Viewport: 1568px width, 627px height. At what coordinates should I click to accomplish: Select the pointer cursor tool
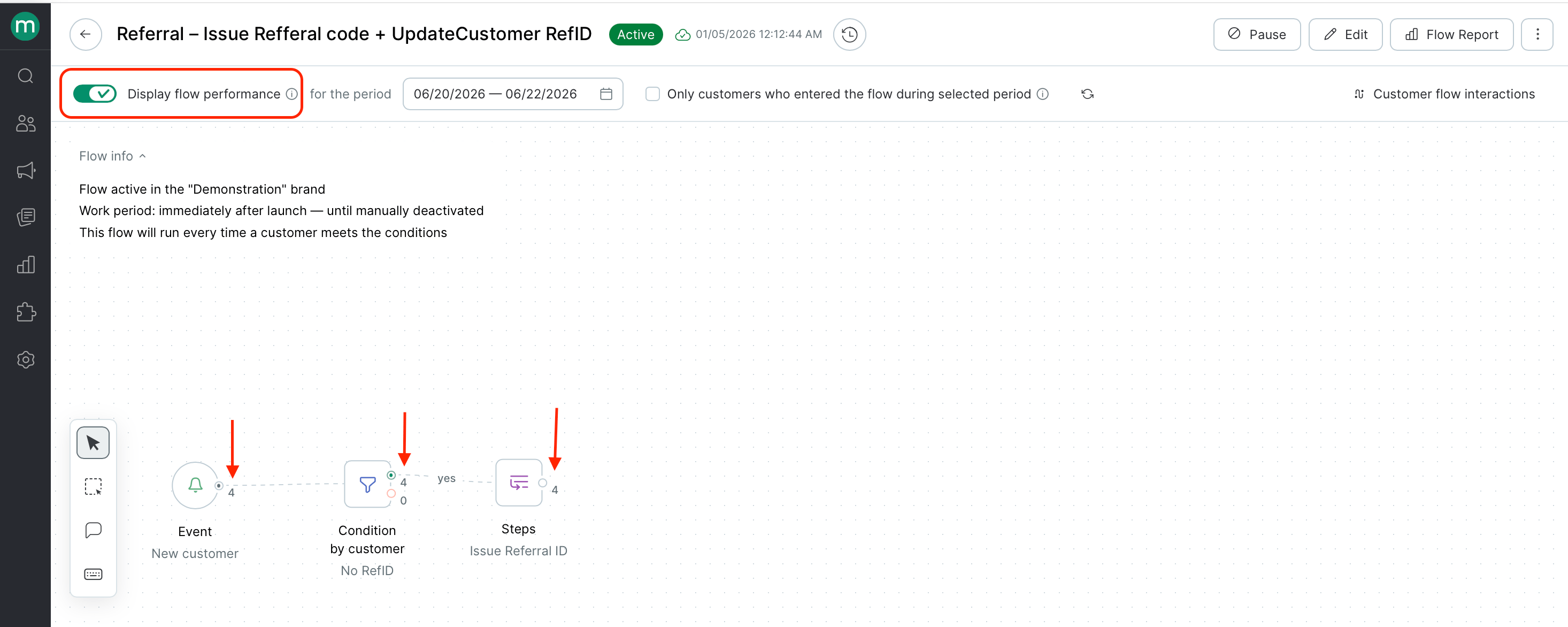pos(93,442)
